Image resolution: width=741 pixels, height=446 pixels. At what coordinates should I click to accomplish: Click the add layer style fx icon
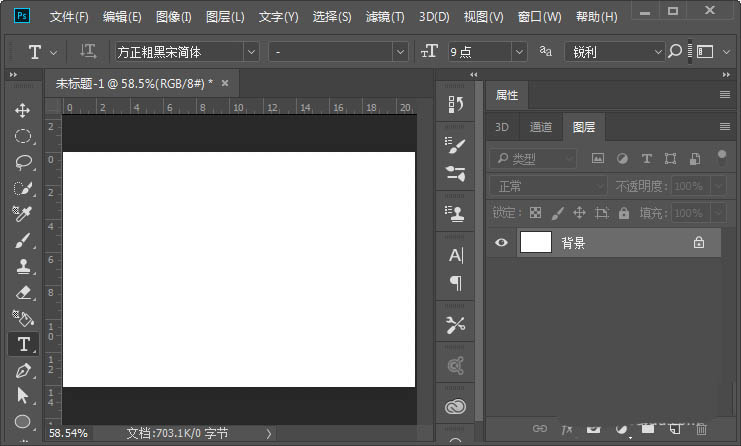coord(567,429)
